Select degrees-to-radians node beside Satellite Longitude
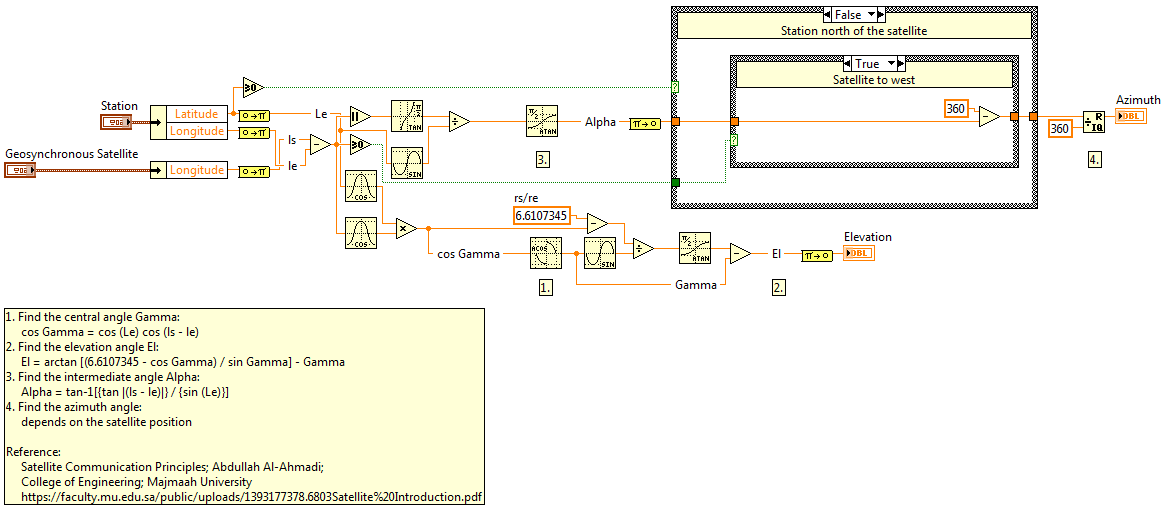 [253, 172]
